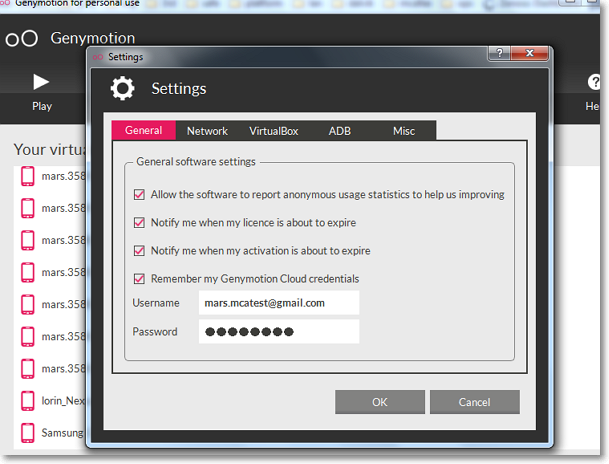Click the Help icon in Genymotion window
Image resolution: width=609 pixels, height=464 pixels.
[593, 82]
